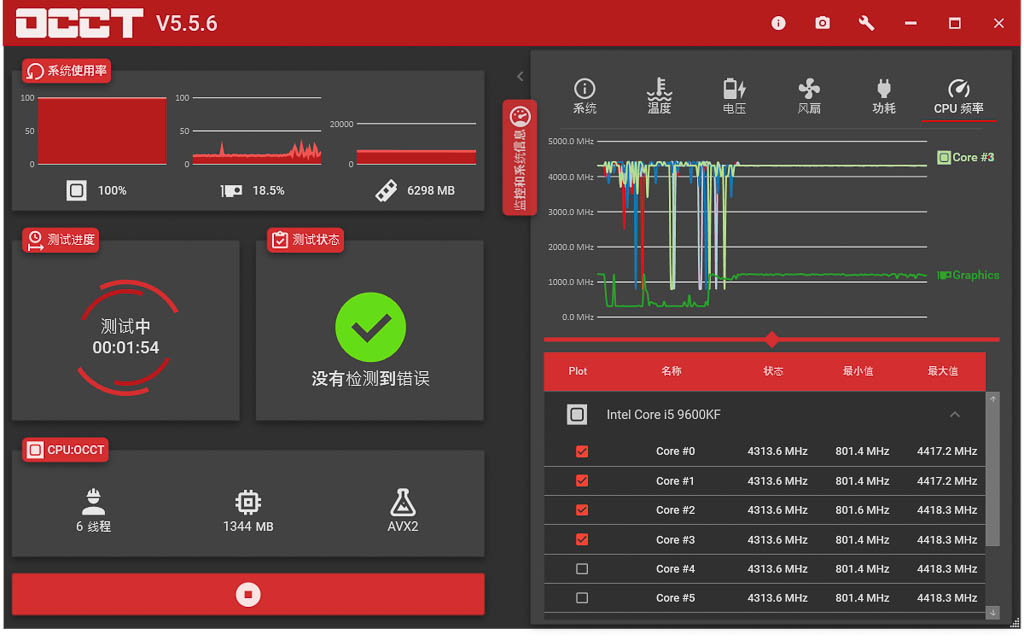Click the CPU:OCCT header badge
Viewport: 1024px width, 640px height.
click(65, 450)
